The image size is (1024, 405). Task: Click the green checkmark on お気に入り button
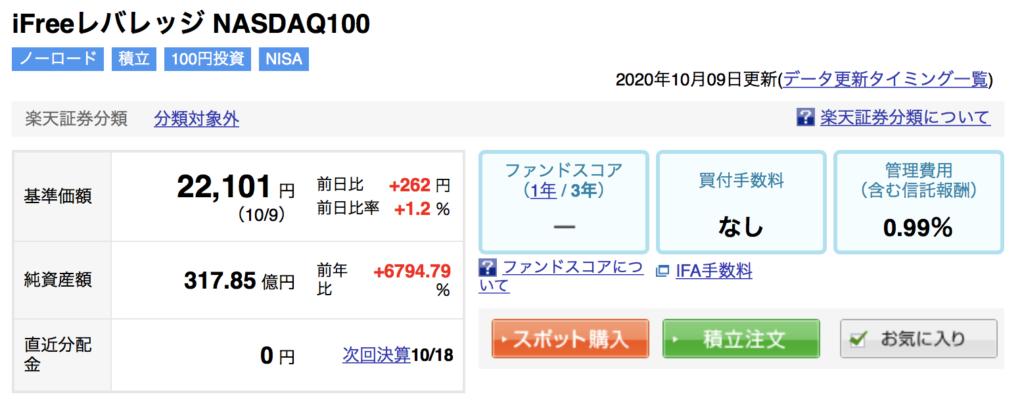[x=860, y=338]
